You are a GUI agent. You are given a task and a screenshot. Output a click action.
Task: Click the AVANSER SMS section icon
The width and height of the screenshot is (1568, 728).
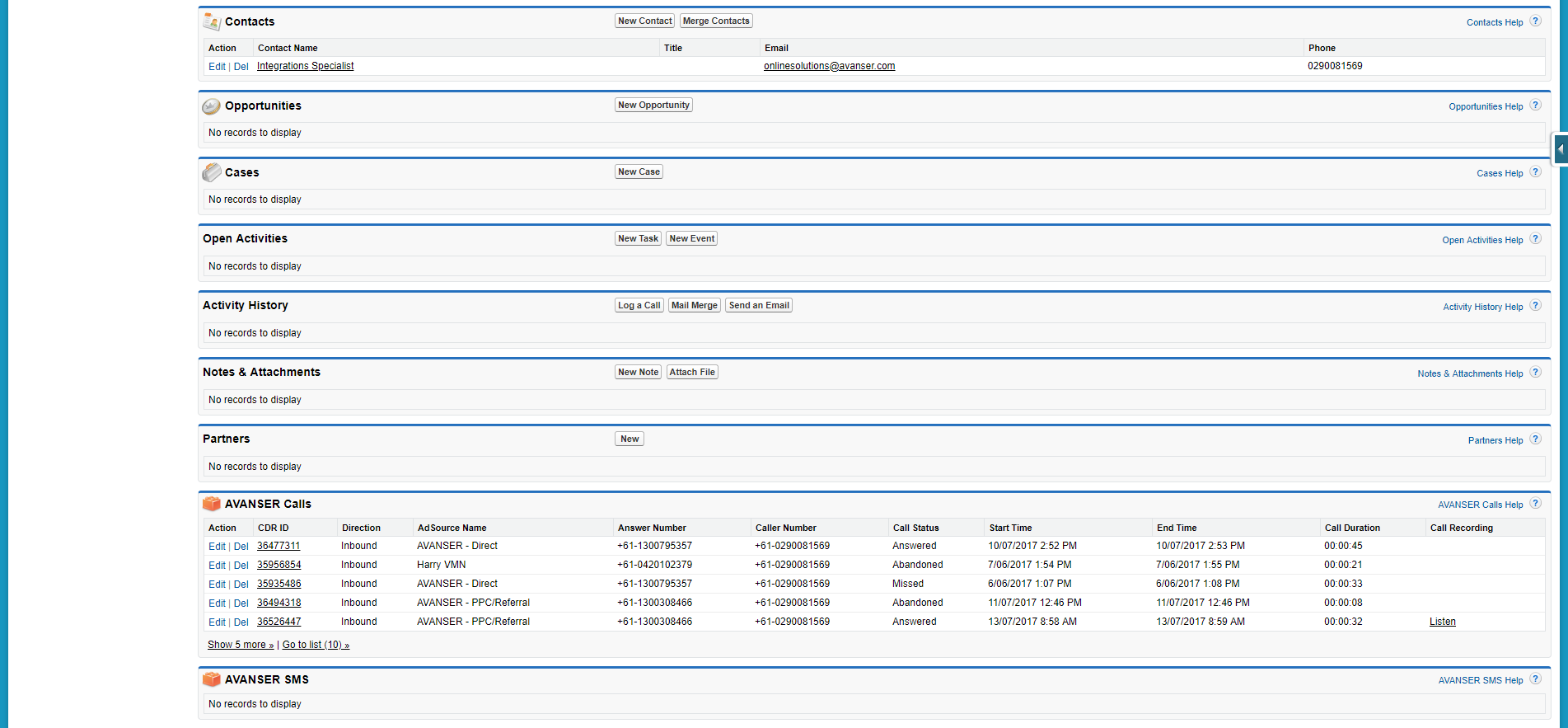pos(212,679)
